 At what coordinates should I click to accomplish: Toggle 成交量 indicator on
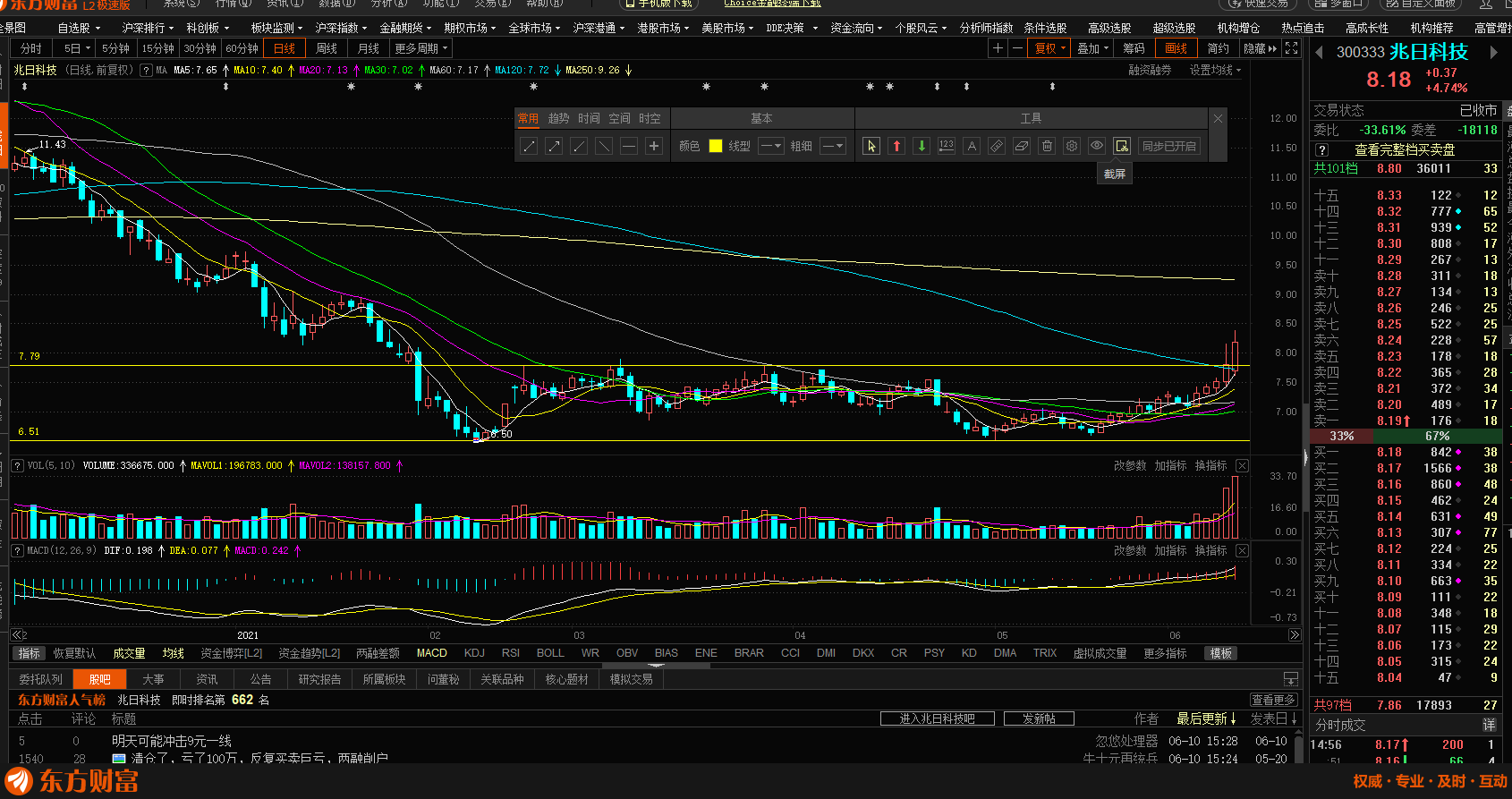[x=129, y=653]
